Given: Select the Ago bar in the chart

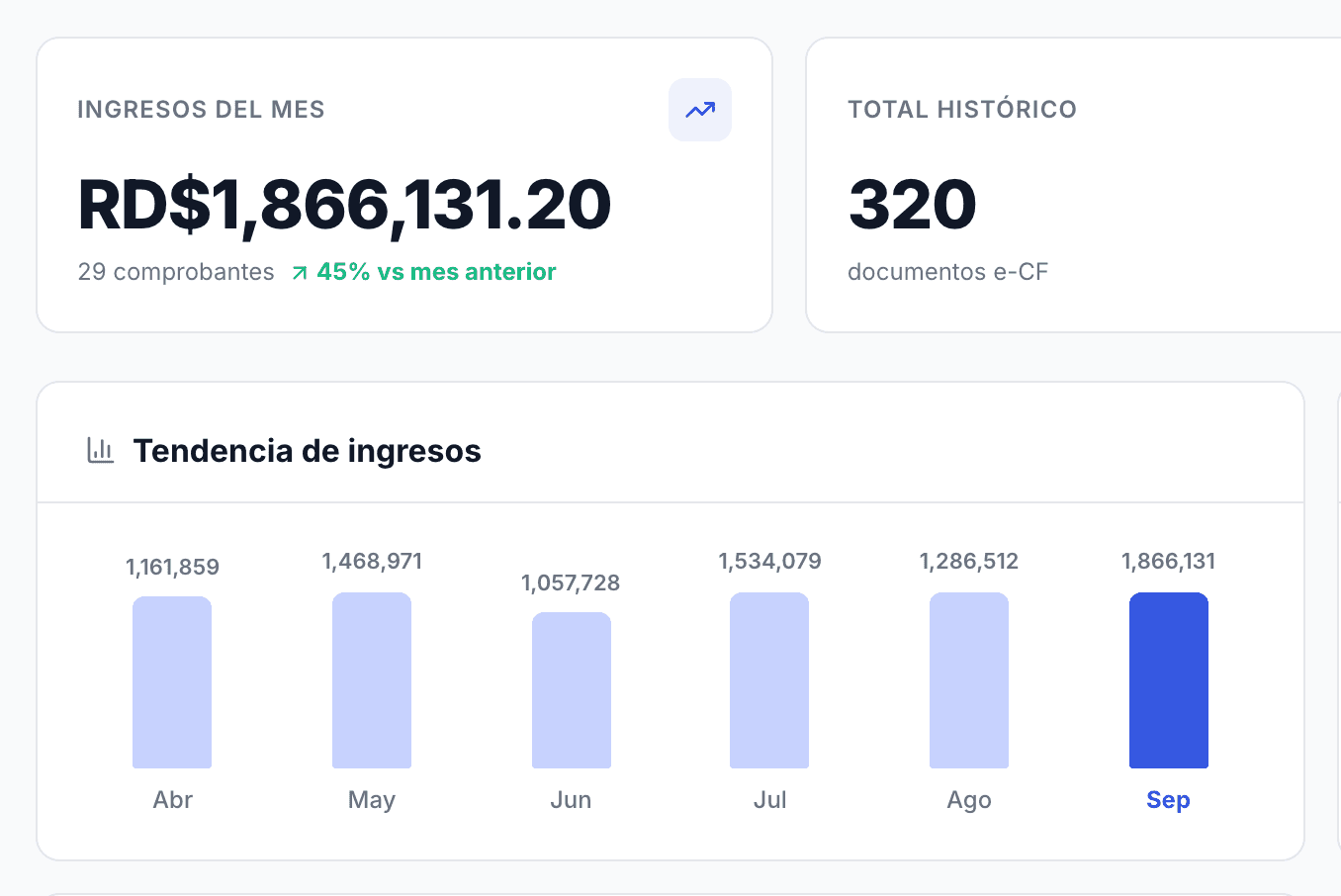Looking at the screenshot, I should coord(969,680).
